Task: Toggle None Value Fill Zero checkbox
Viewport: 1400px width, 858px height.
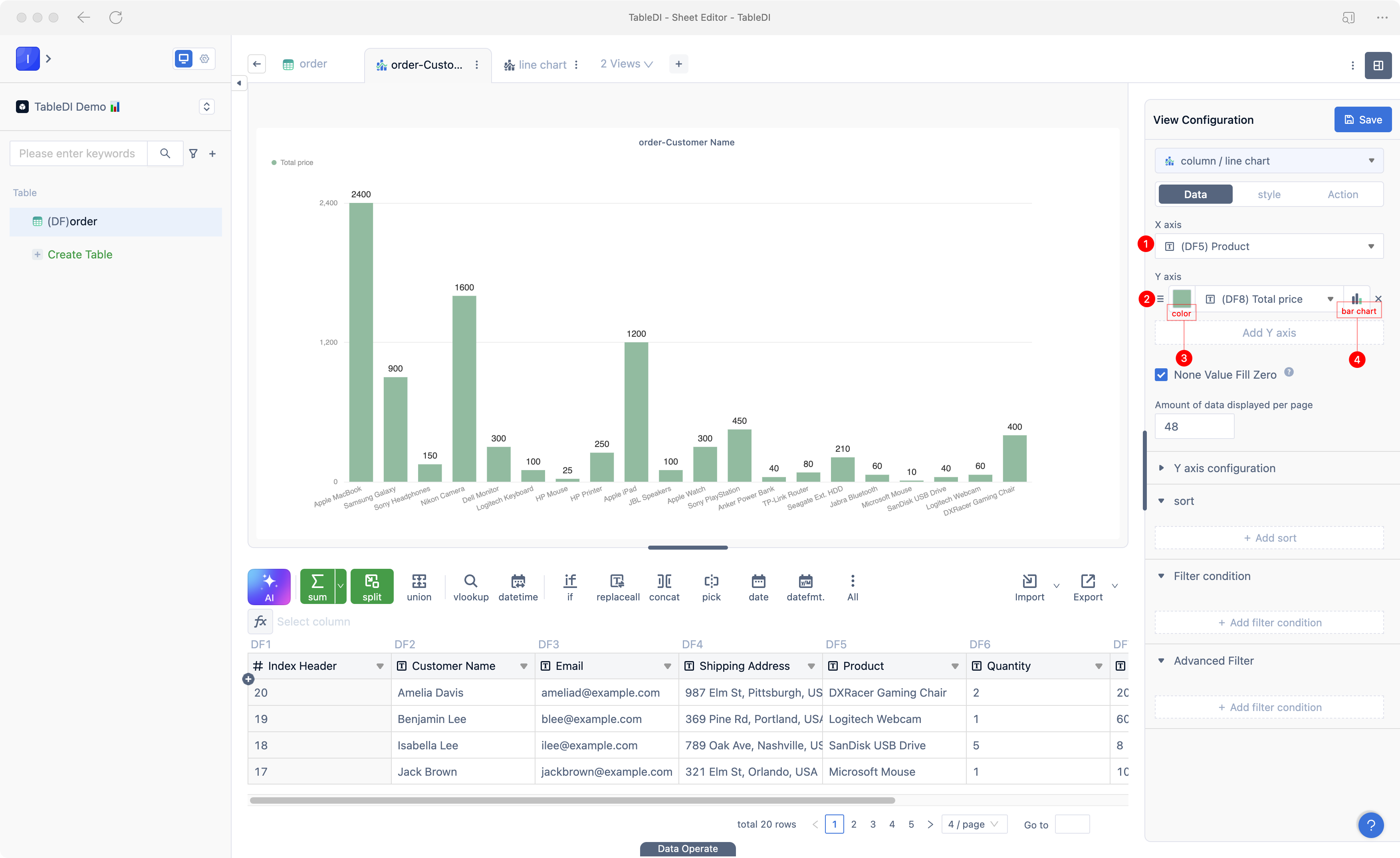Action: (1161, 374)
